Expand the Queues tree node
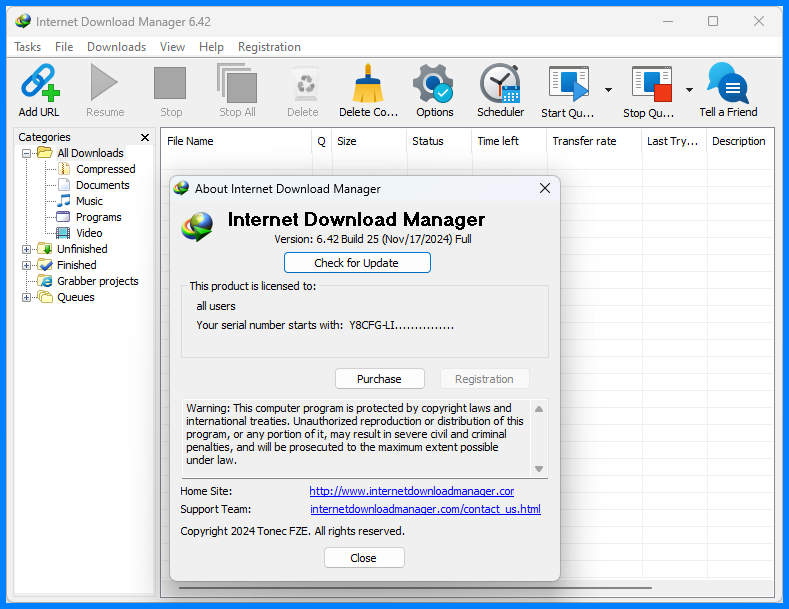This screenshot has height=609, width=789. (27, 297)
